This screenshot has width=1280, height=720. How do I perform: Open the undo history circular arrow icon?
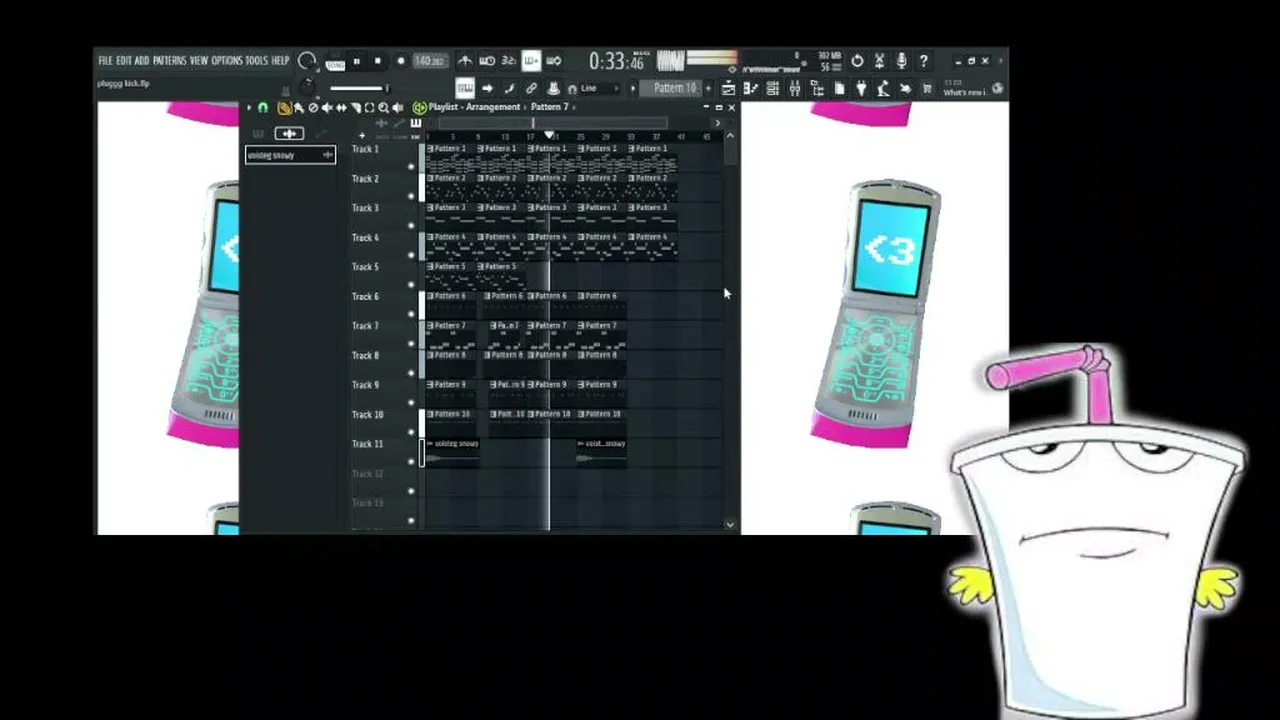[857, 61]
